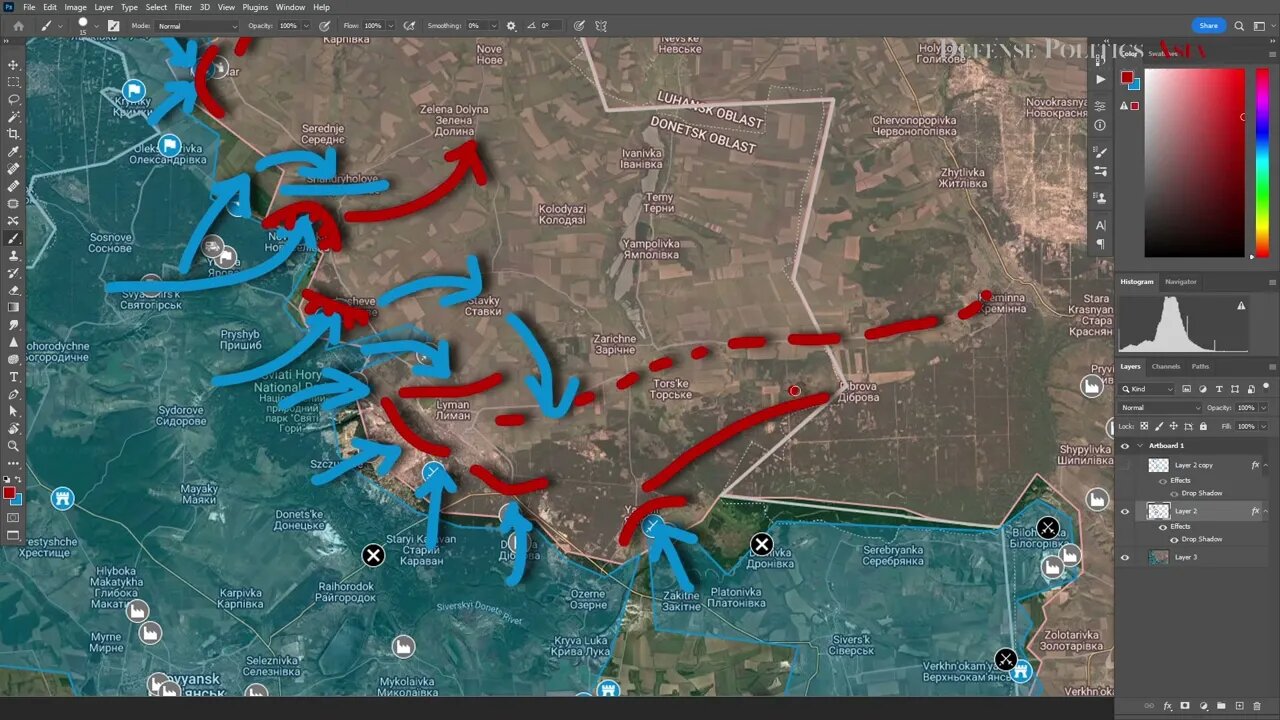Image resolution: width=1280 pixels, height=720 pixels.
Task: Open the brush blending Mode dropdown
Action: point(198,26)
